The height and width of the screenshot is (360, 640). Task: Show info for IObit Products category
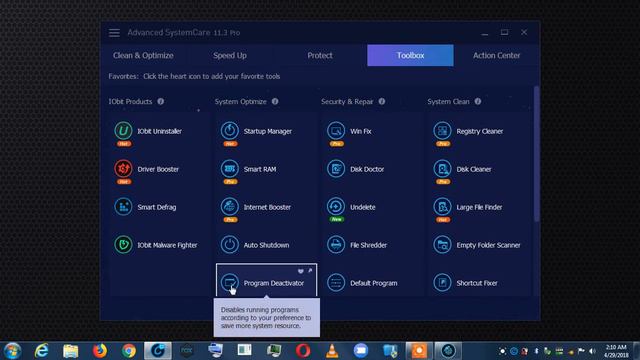click(161, 101)
